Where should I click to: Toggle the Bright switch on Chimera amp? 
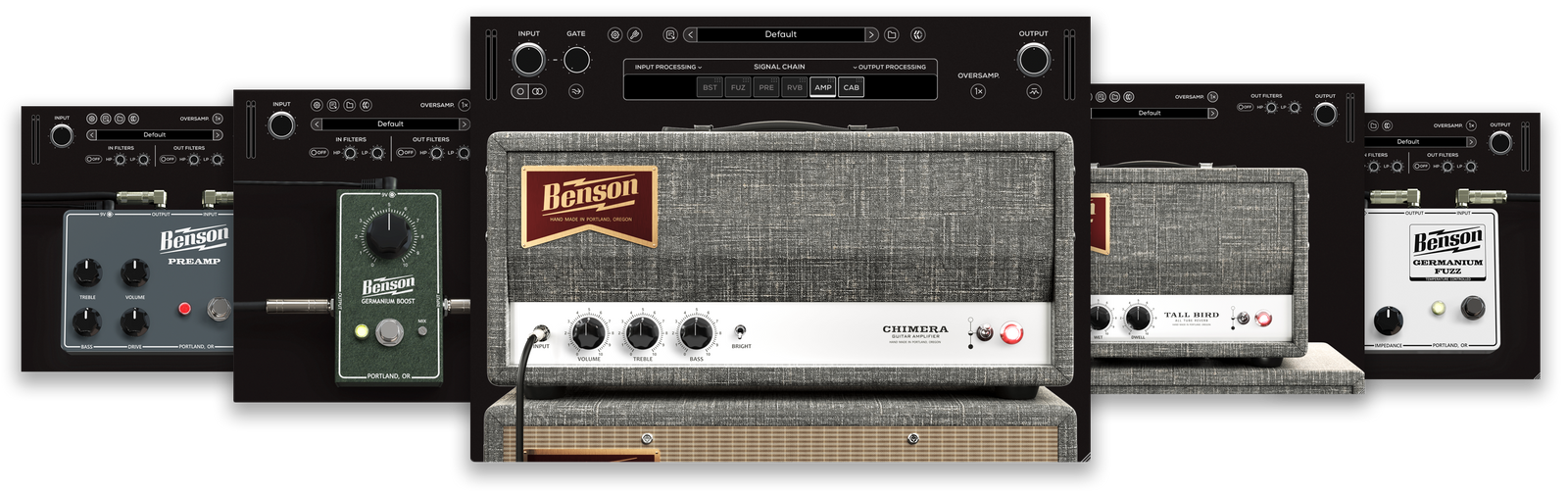point(741,333)
